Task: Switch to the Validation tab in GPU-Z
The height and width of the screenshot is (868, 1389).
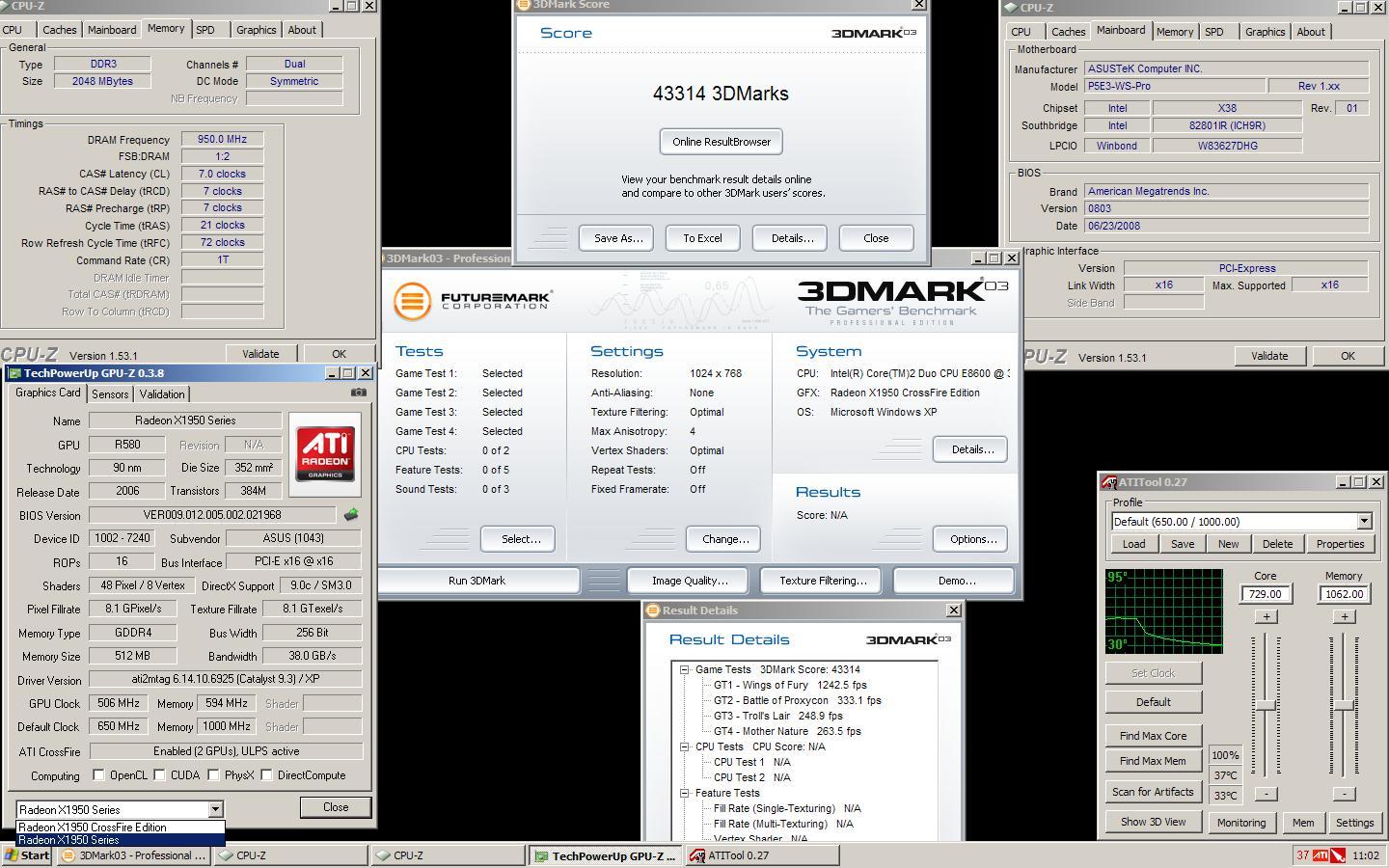Action: coord(162,394)
